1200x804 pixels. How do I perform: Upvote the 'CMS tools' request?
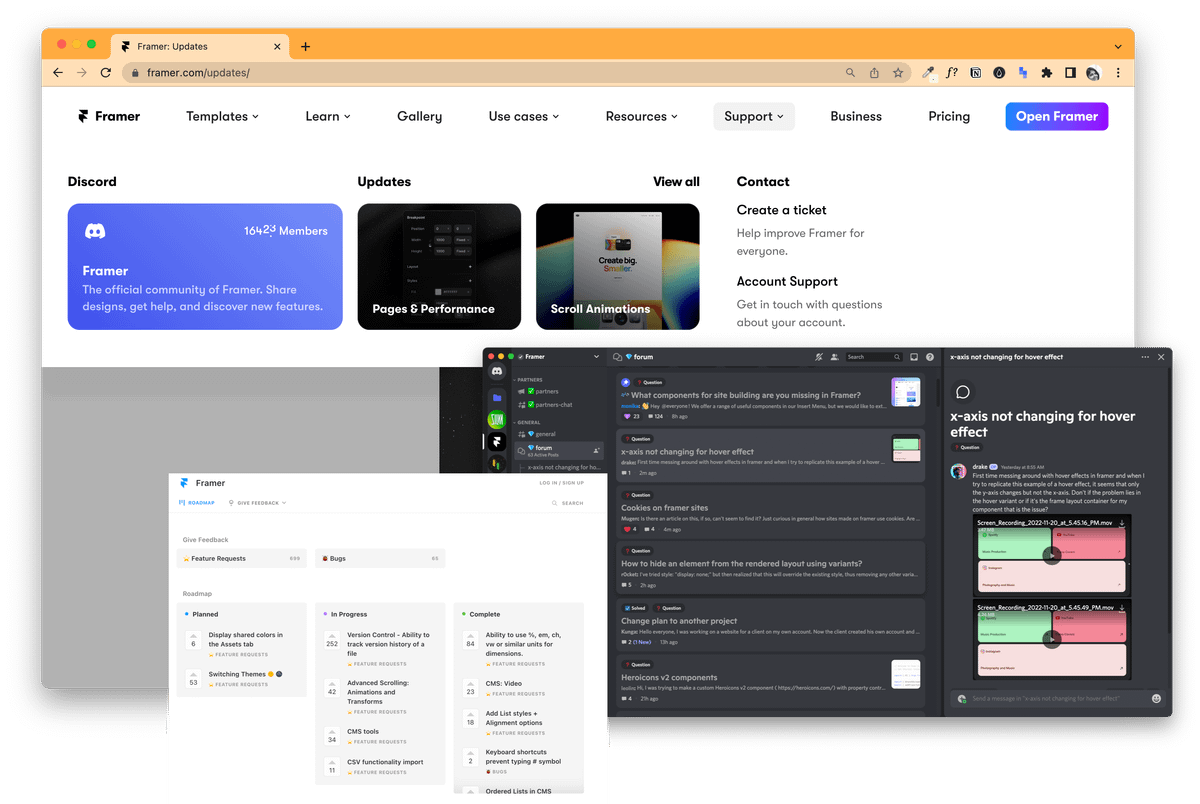pyautogui.click(x=332, y=736)
